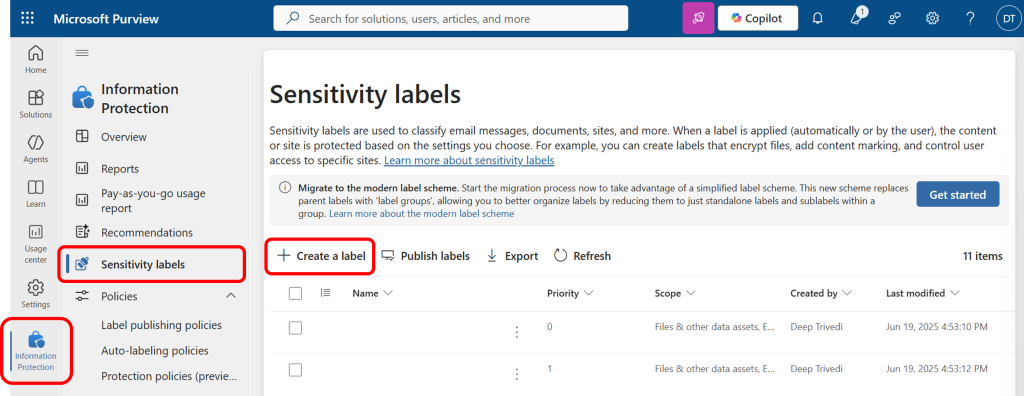1024x396 pixels.
Task: Open Solutions in the left rail
Action: coord(36,104)
